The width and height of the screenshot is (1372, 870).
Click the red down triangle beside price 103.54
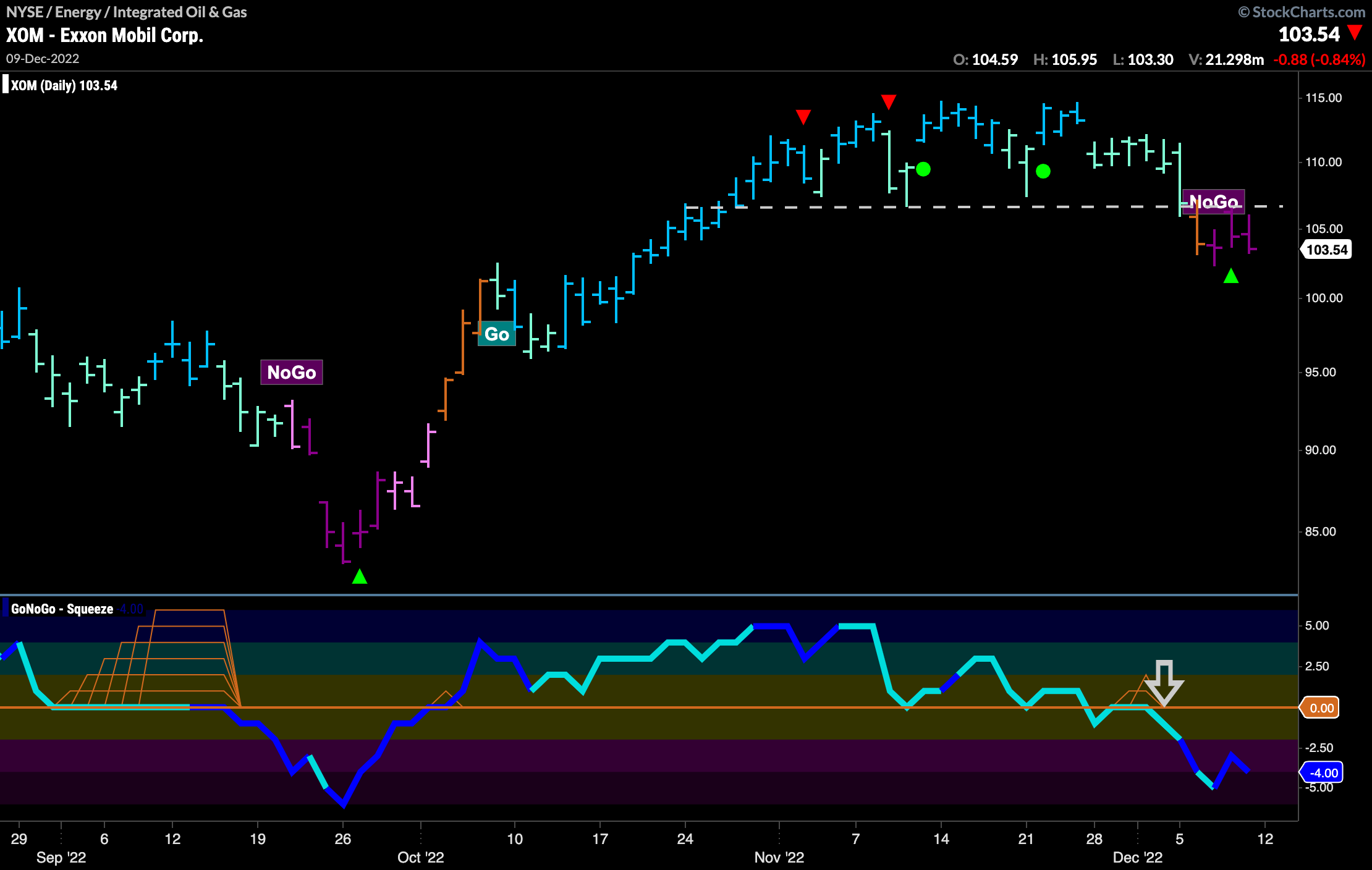coord(1354,33)
